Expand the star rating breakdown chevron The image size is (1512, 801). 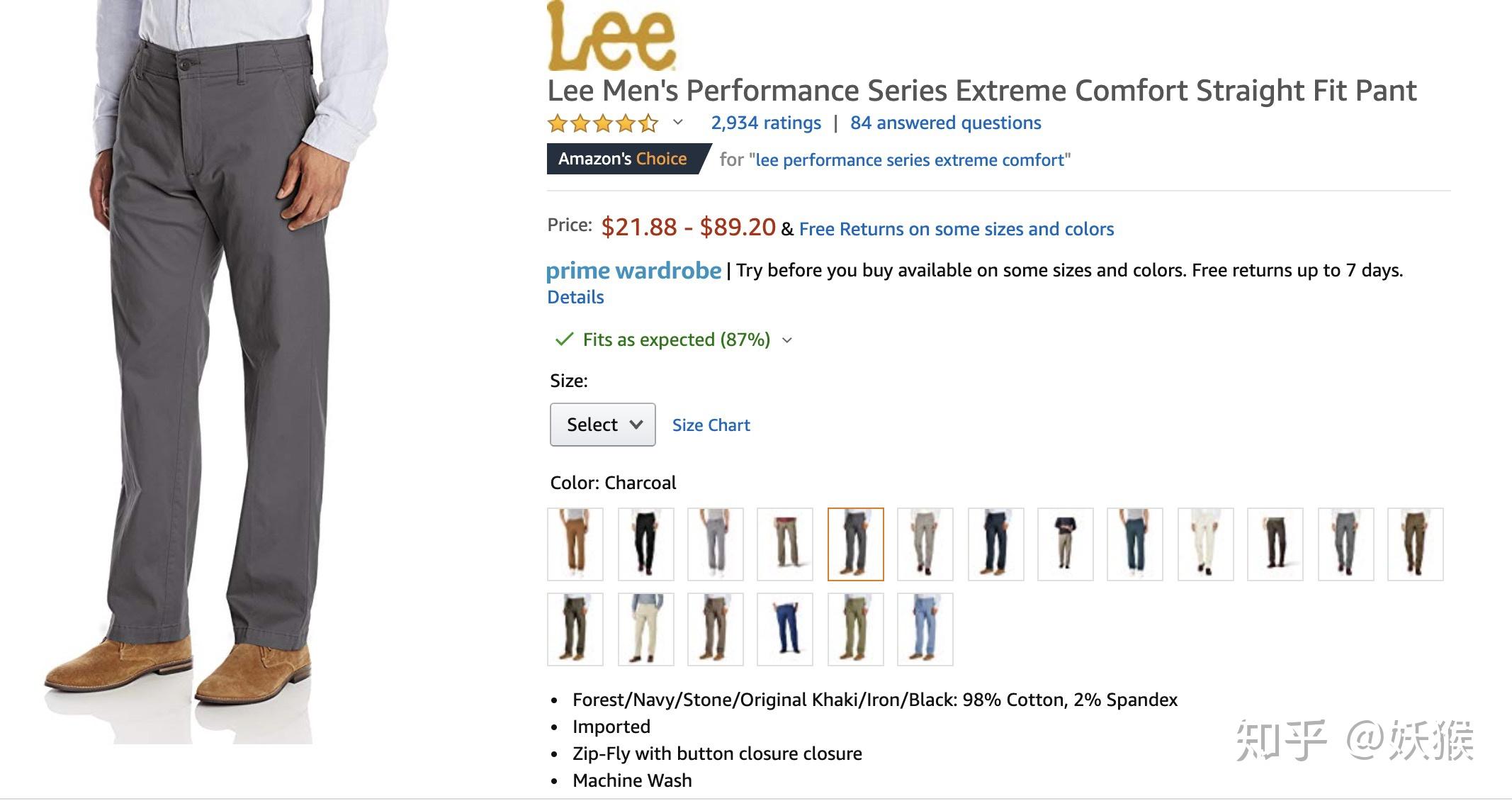[x=678, y=123]
